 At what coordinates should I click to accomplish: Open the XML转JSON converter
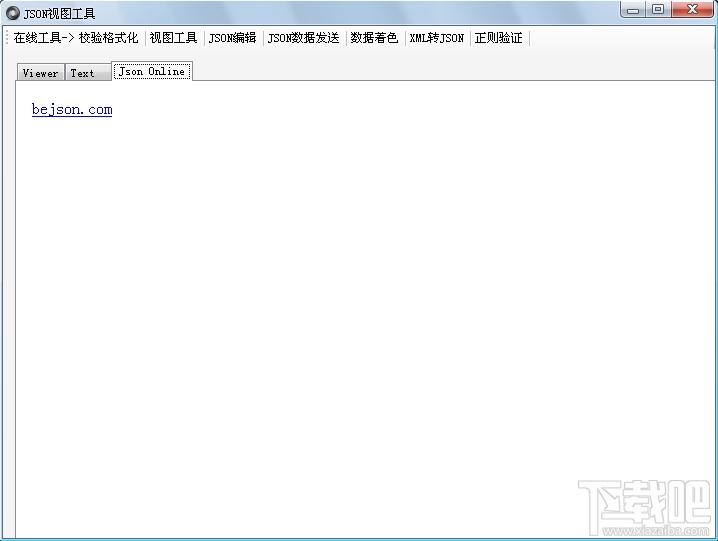pos(437,38)
